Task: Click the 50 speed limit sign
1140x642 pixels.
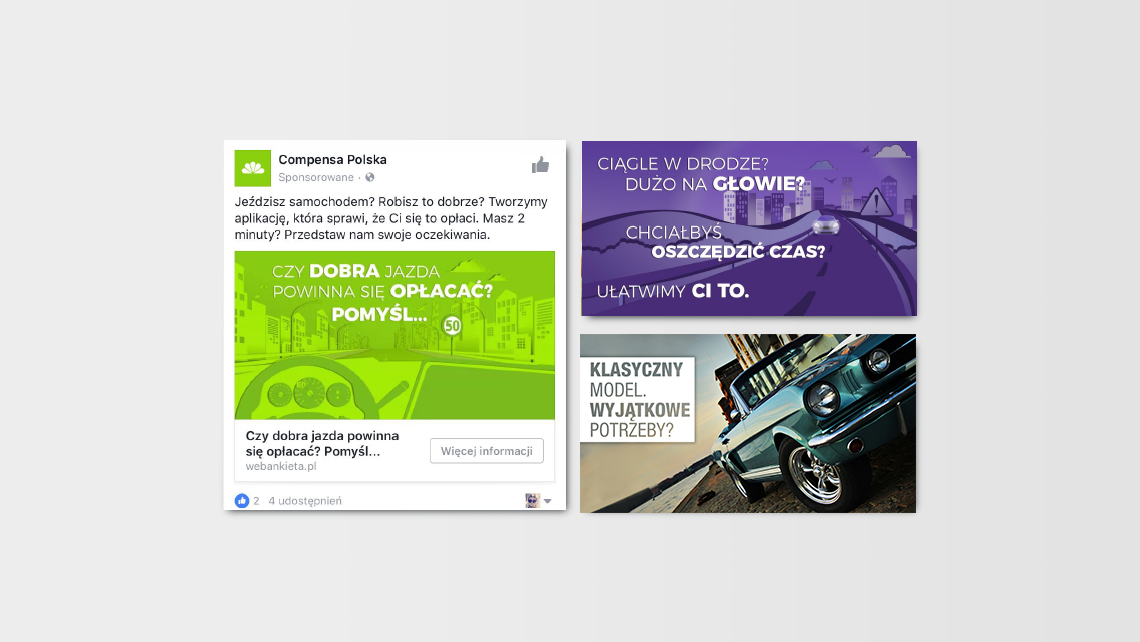Action: click(x=452, y=326)
